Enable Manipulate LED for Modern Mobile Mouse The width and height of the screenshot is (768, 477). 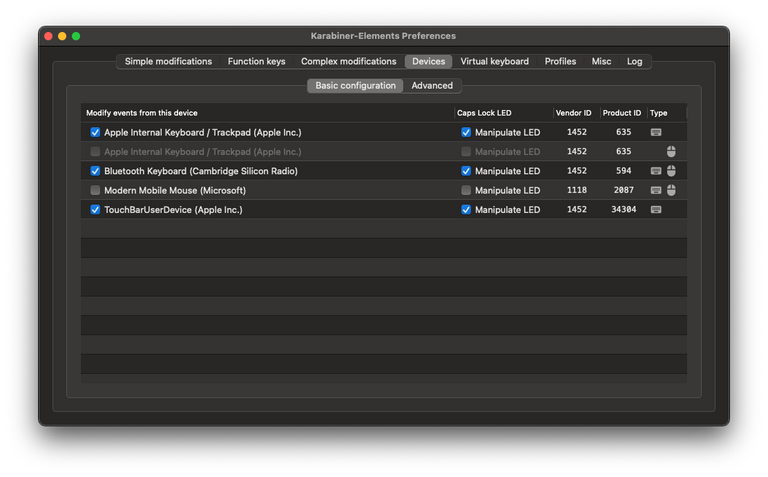point(466,190)
